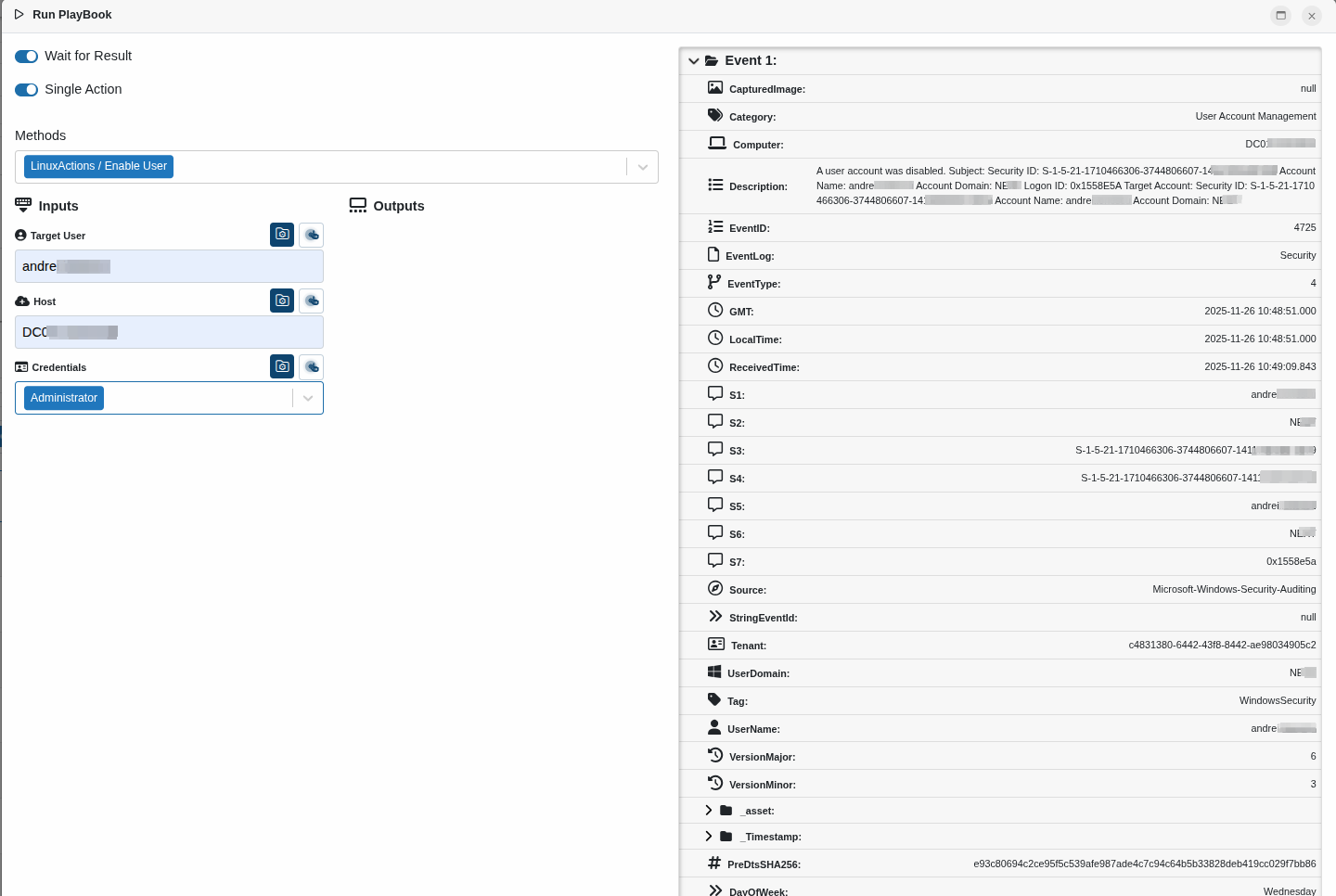
Task: Toggle the Wait for Result switch
Action: (27, 57)
